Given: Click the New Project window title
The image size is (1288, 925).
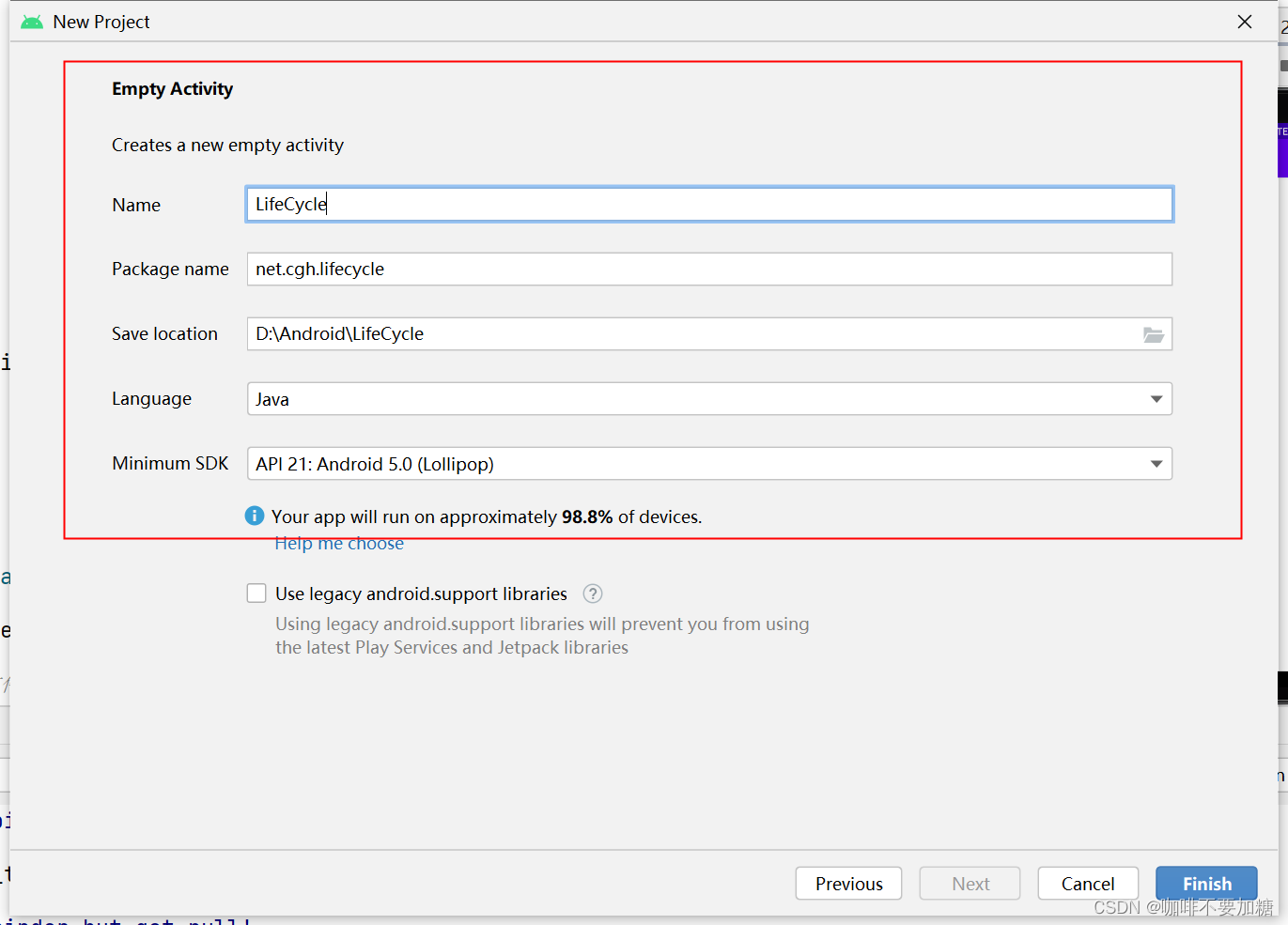Looking at the screenshot, I should click(x=101, y=22).
